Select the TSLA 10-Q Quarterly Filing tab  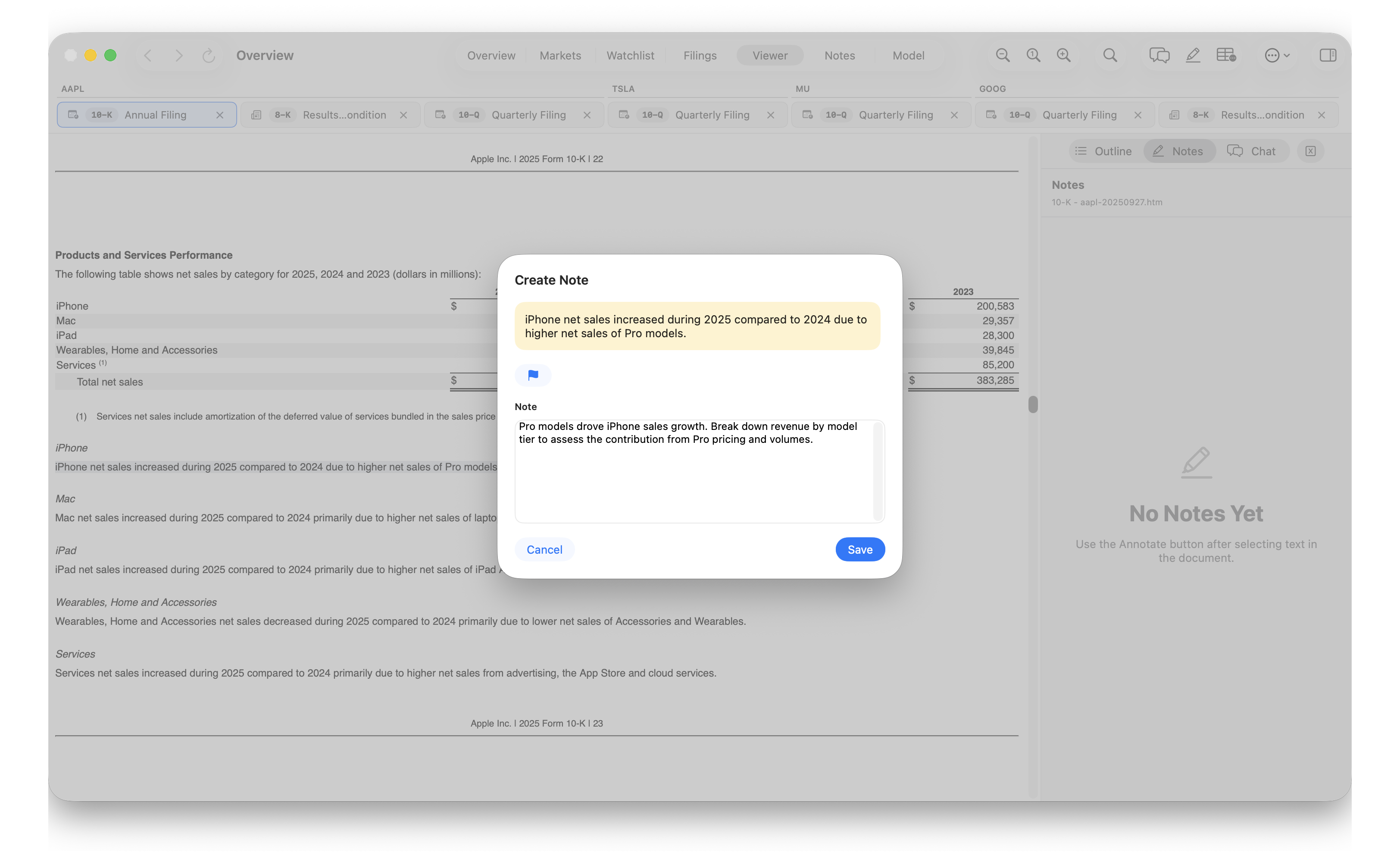(697, 114)
